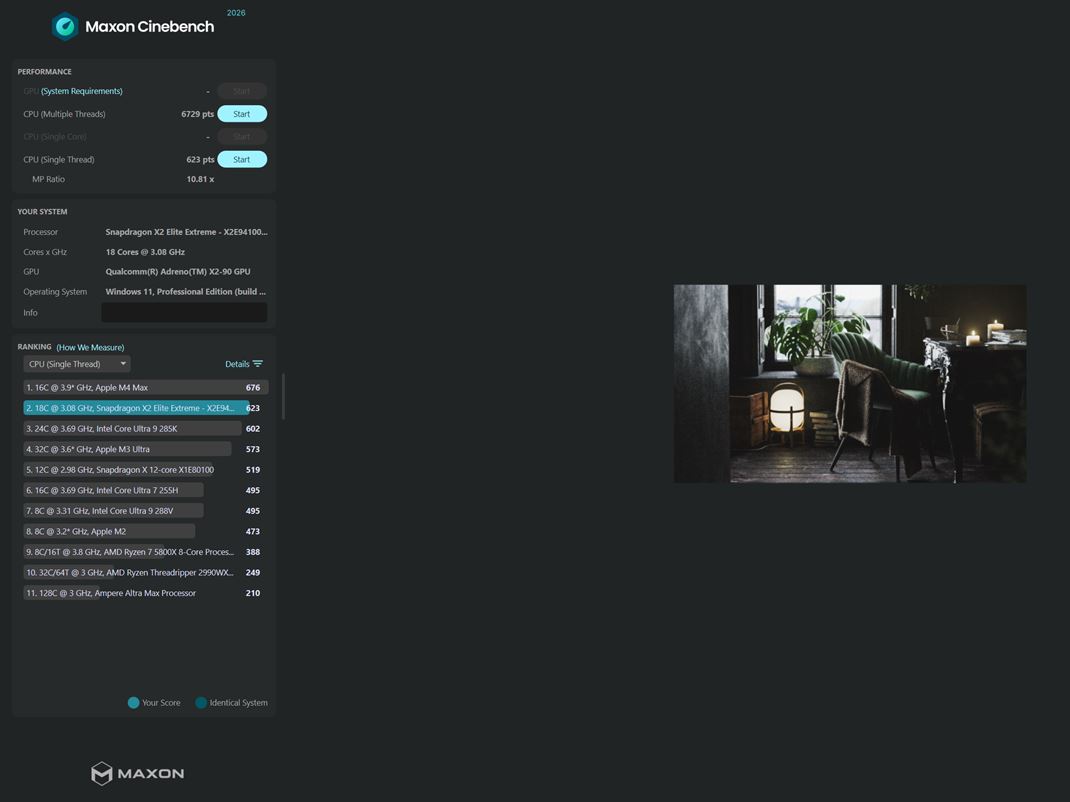Click the Identical System legend dot
1070x802 pixels.
201,703
